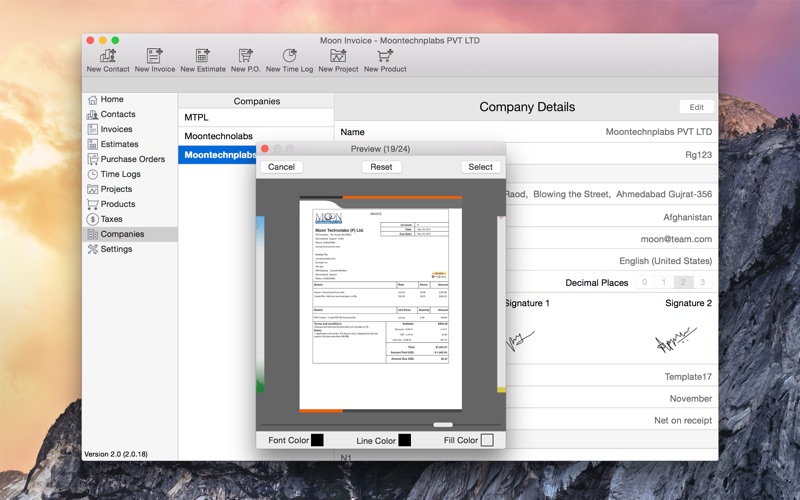Open the Fill Color swatch
Viewport: 800px width, 500px height.
pos(487,440)
